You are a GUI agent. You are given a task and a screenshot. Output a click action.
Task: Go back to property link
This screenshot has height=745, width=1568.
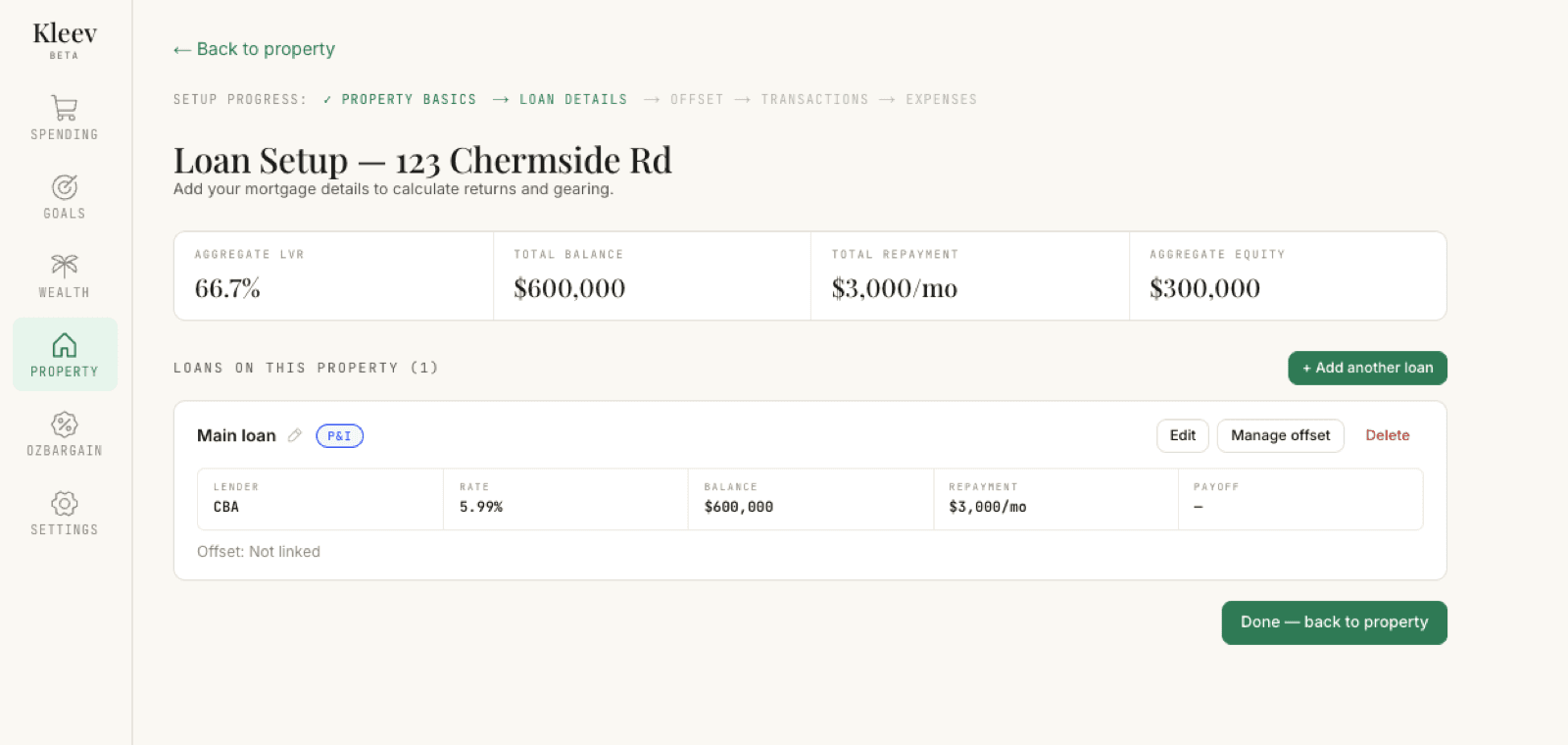[x=254, y=49]
